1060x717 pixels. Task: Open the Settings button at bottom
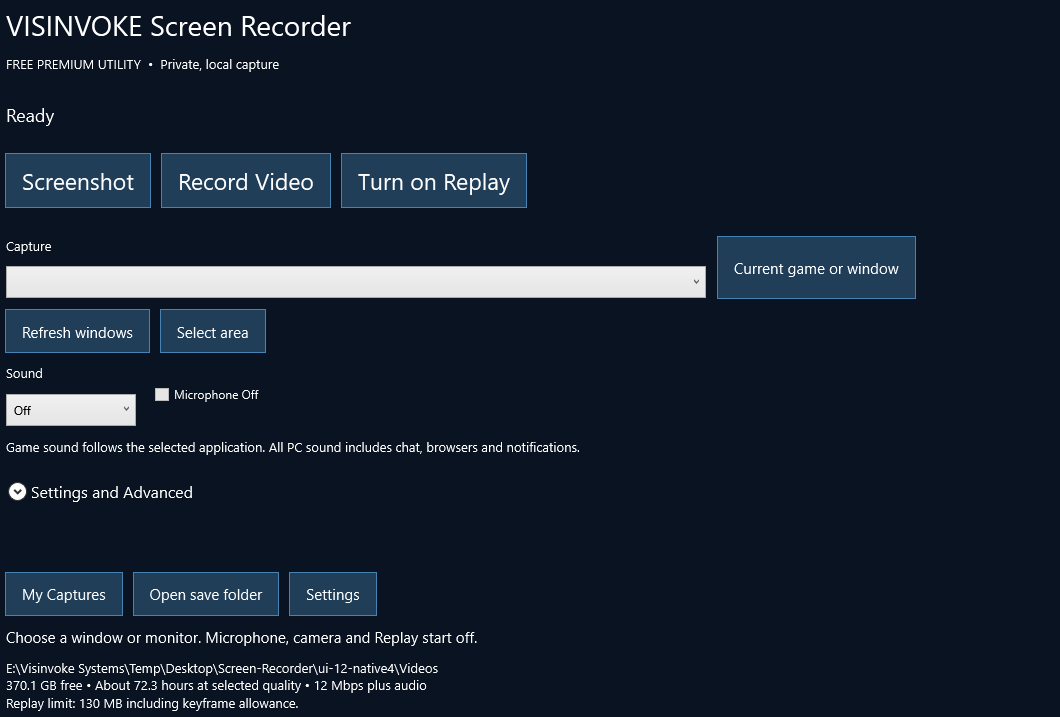[x=333, y=594]
